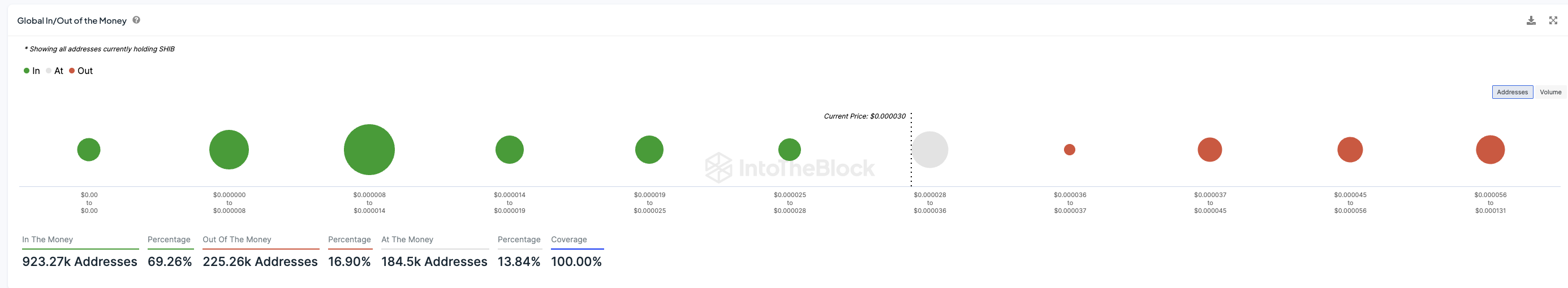
Task: Toggle the In legend series
Action: (32, 71)
